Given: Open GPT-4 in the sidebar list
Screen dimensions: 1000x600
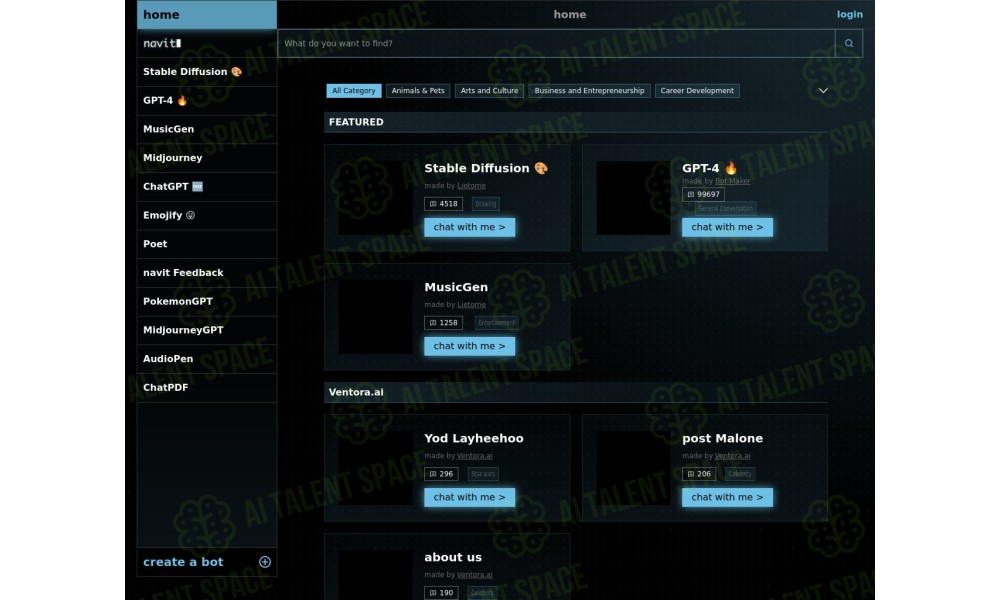Looking at the screenshot, I should 207,101.
